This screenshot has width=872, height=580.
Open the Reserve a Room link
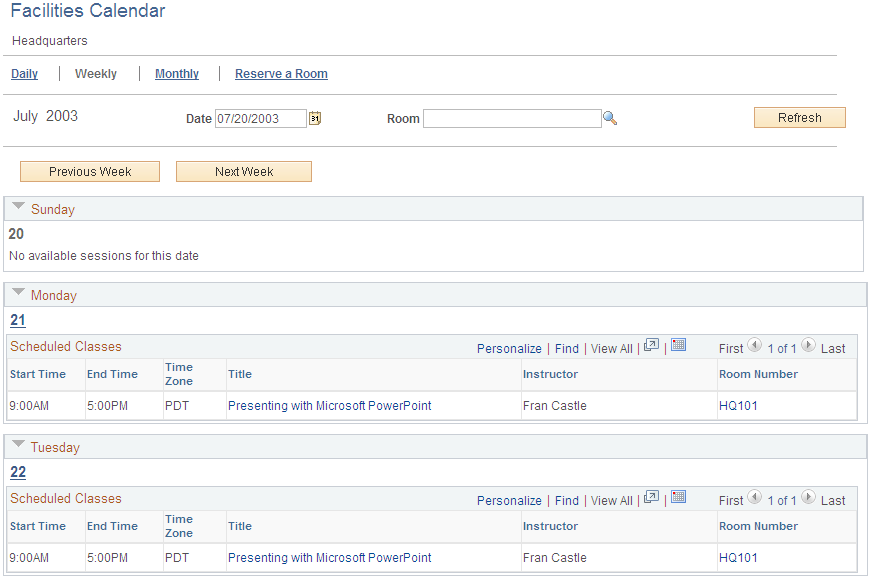281,74
